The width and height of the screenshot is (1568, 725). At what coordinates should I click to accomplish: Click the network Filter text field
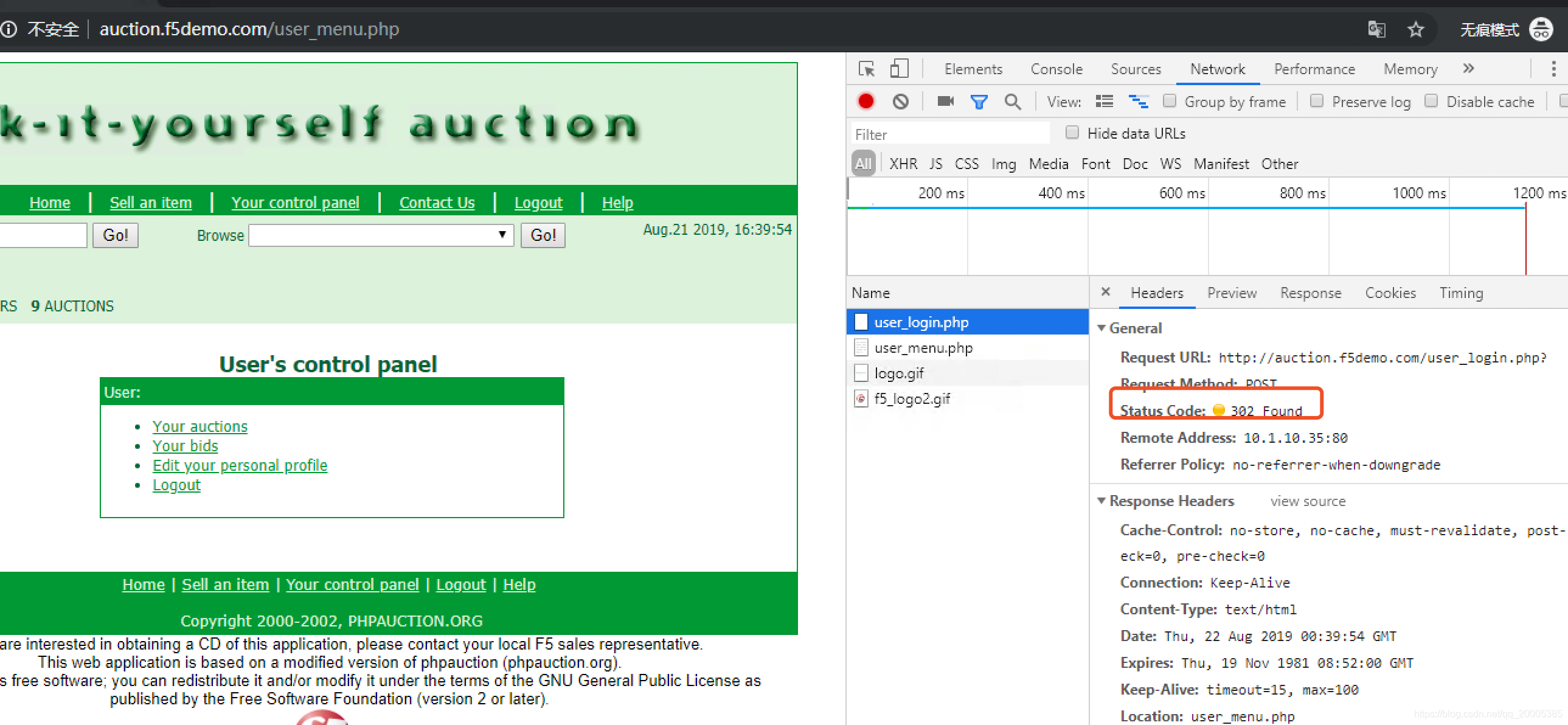pyautogui.click(x=949, y=134)
